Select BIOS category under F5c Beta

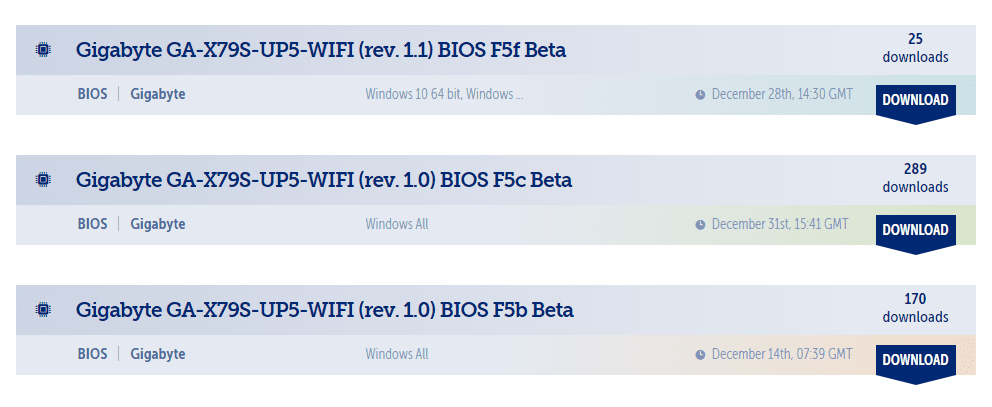point(92,224)
